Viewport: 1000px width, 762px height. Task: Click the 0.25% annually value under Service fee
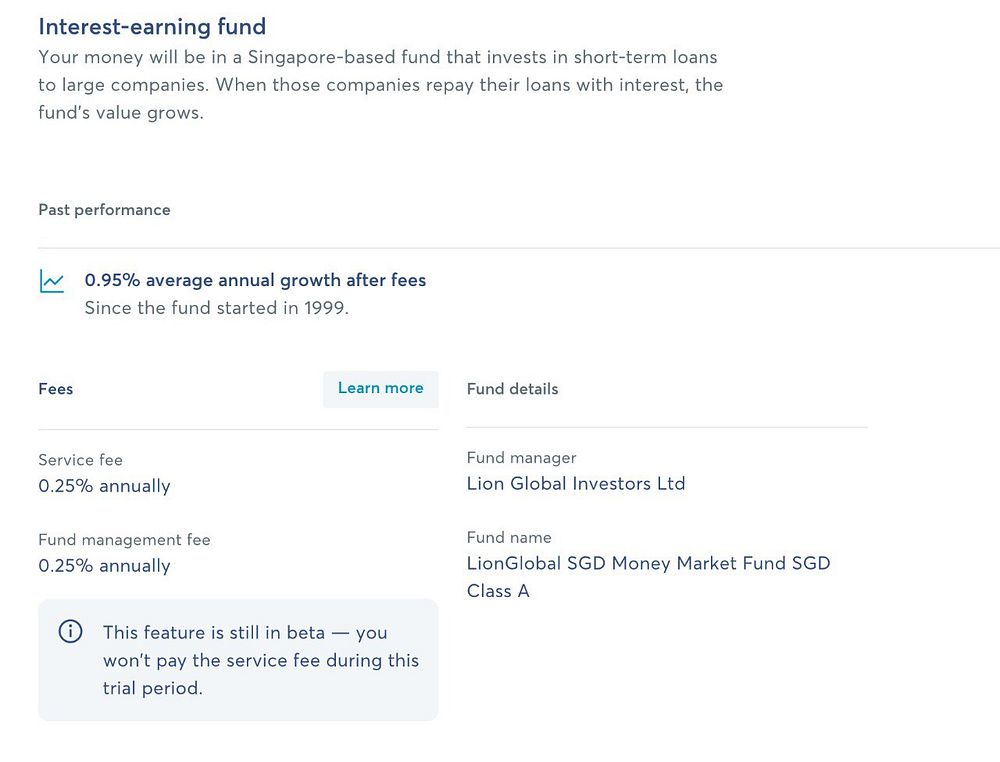tap(104, 486)
